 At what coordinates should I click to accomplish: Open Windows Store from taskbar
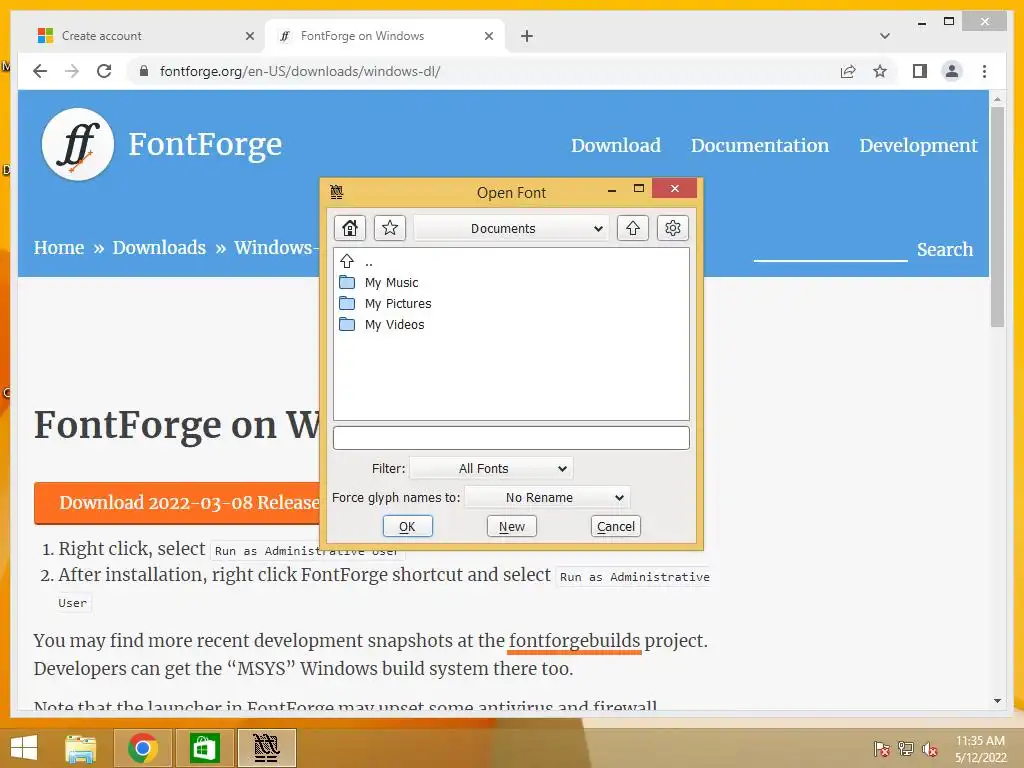pos(204,748)
